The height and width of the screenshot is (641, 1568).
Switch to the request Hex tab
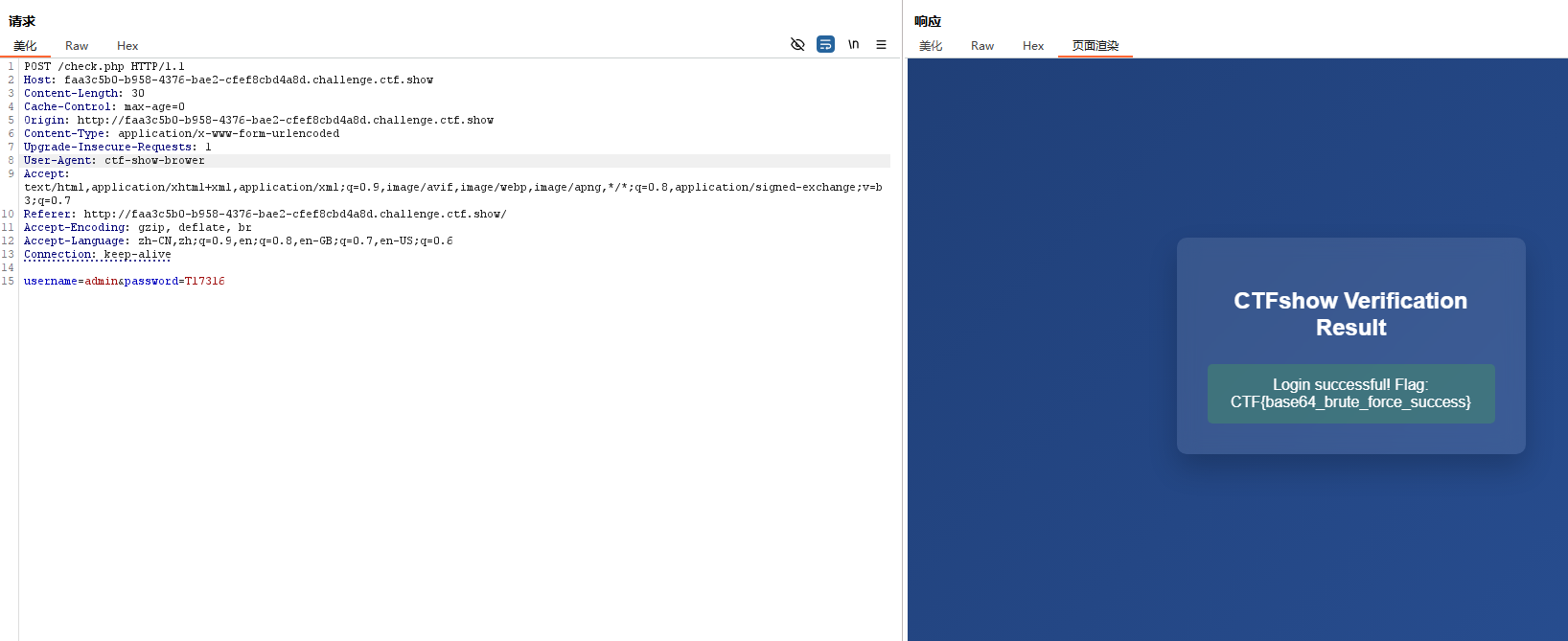click(127, 46)
